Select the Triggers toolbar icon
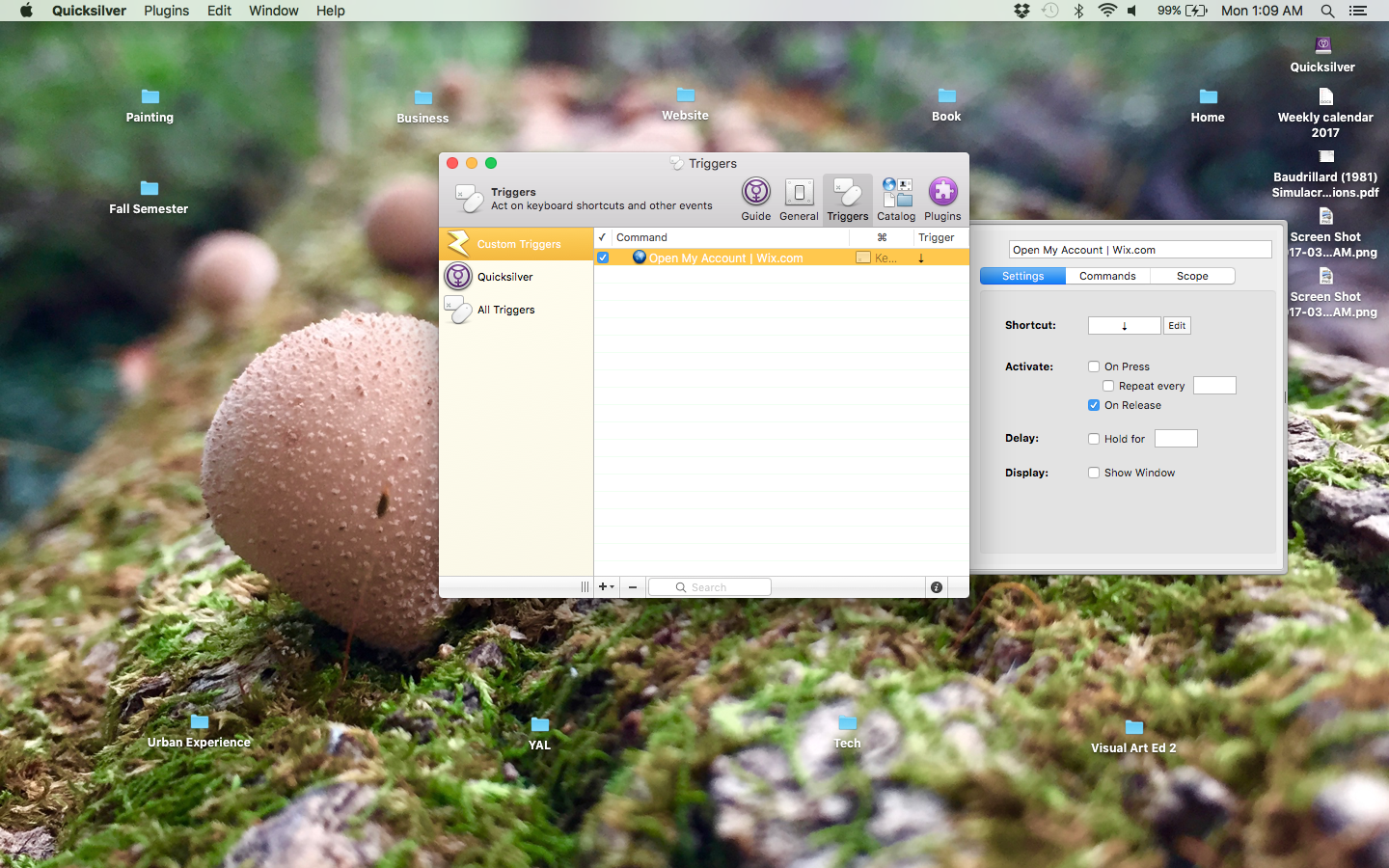Image resolution: width=1389 pixels, height=868 pixels. [x=847, y=199]
